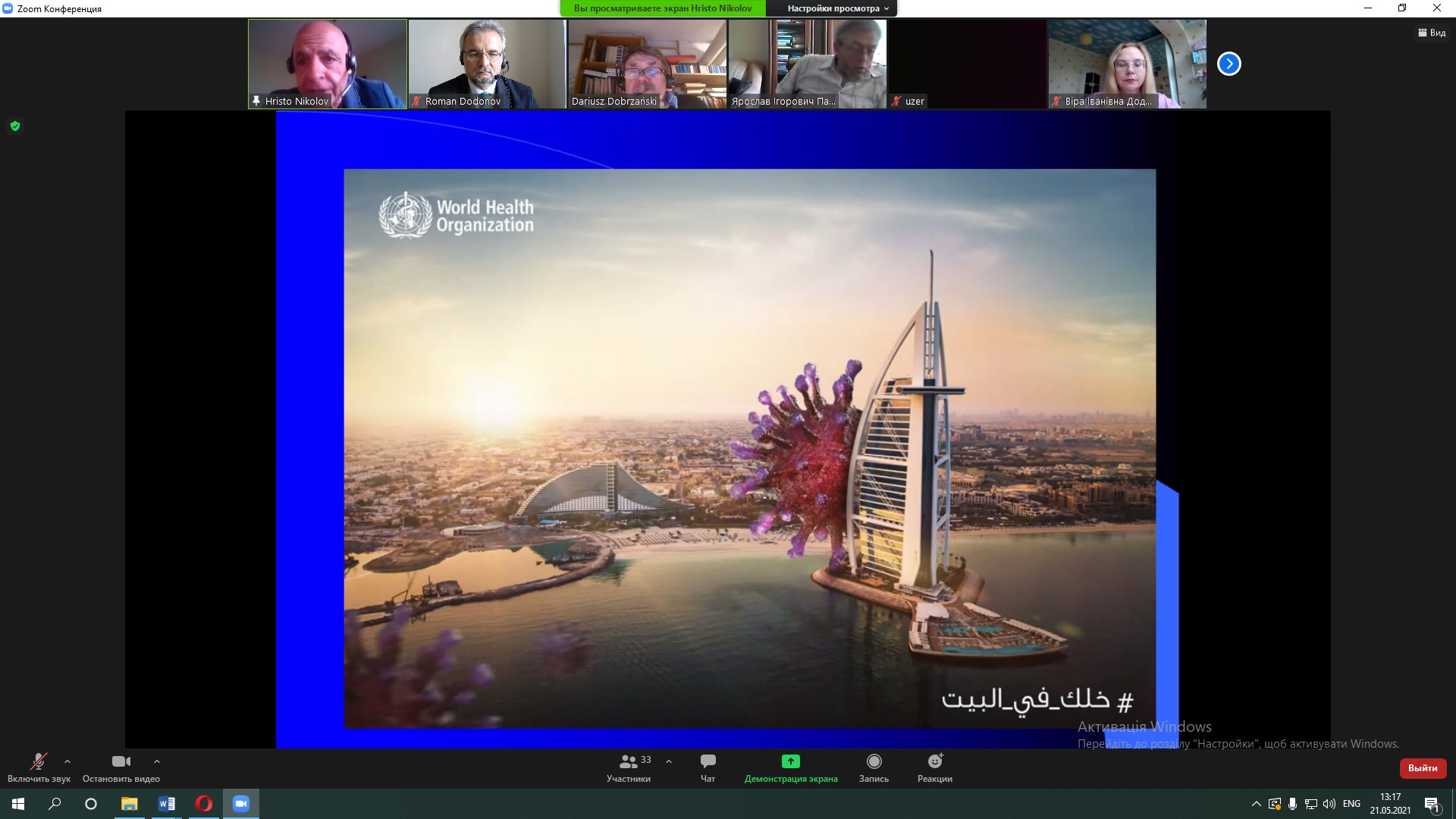This screenshot has width=1456, height=819.
Task: Stop video with Остановить видео
Action: [x=121, y=767]
